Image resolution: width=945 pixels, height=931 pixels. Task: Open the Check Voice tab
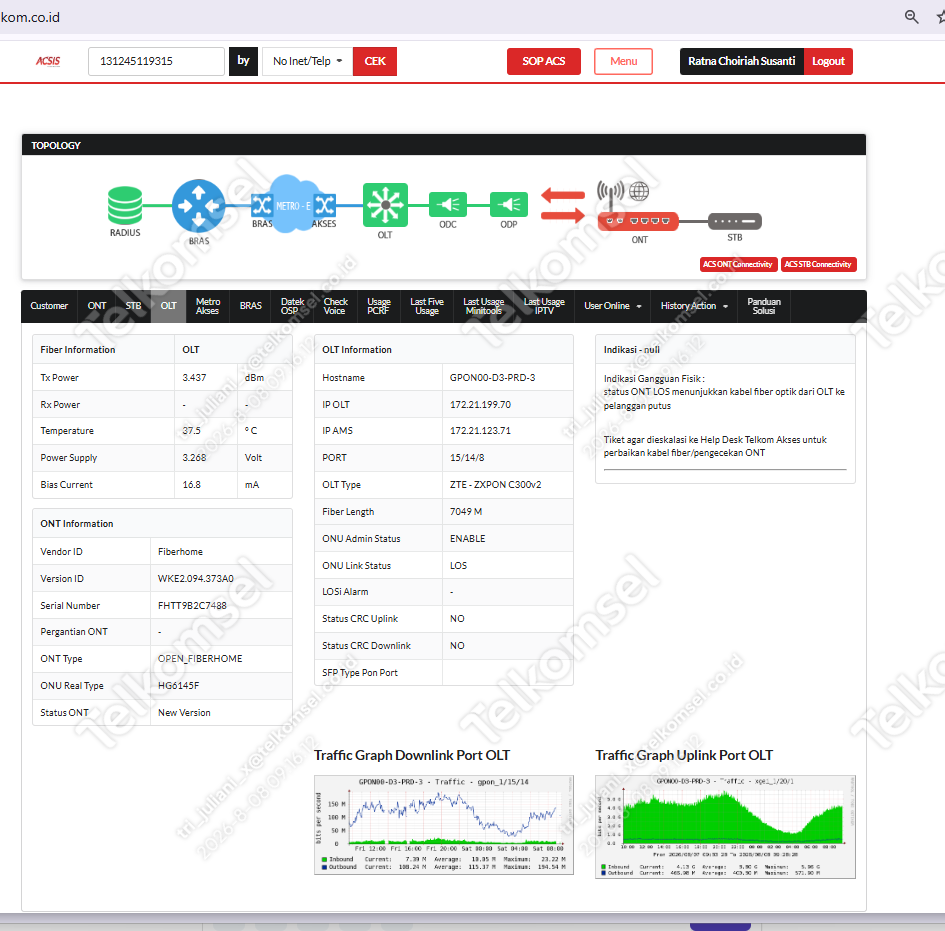point(335,306)
